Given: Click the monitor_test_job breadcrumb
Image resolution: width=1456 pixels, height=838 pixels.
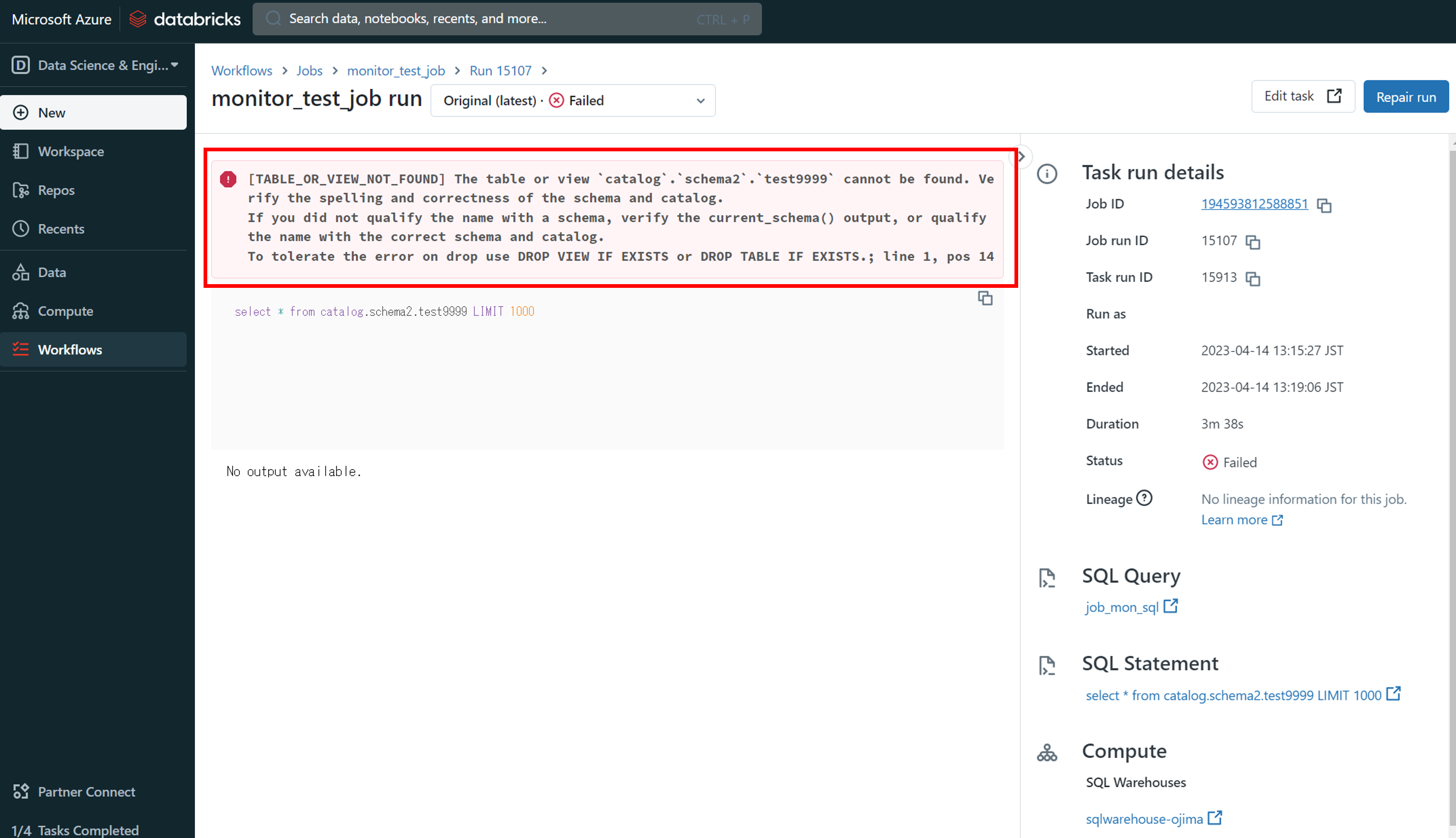Looking at the screenshot, I should [396, 71].
